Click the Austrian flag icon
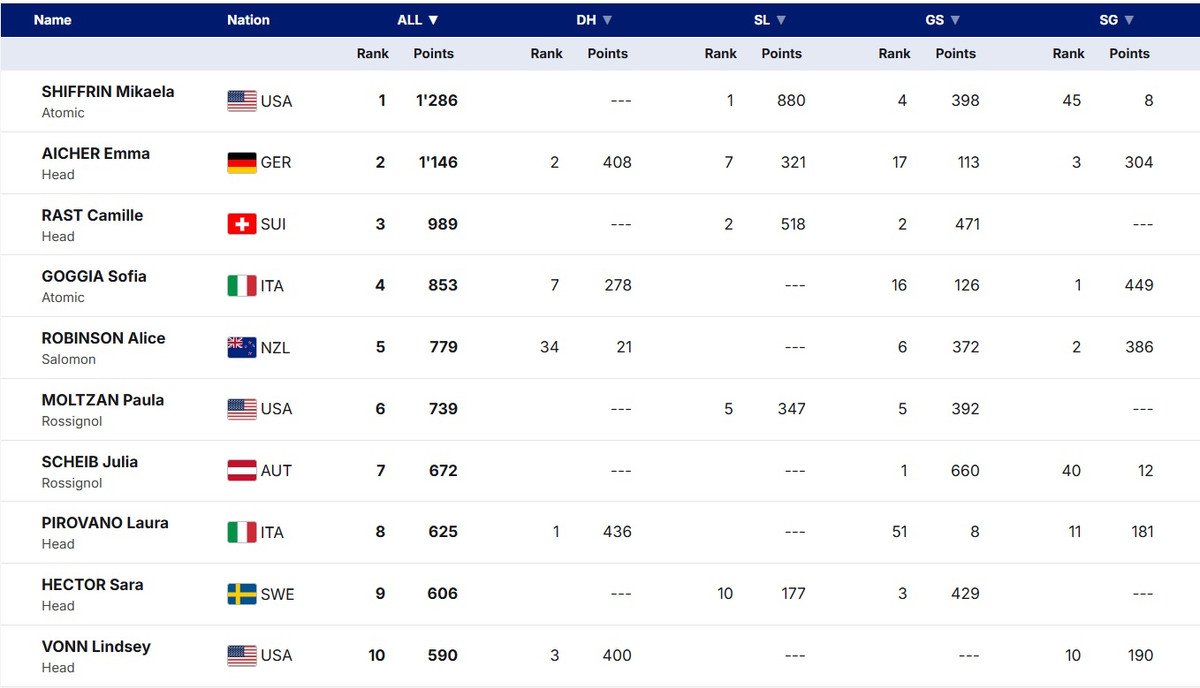The height and width of the screenshot is (688, 1200). (x=242, y=471)
